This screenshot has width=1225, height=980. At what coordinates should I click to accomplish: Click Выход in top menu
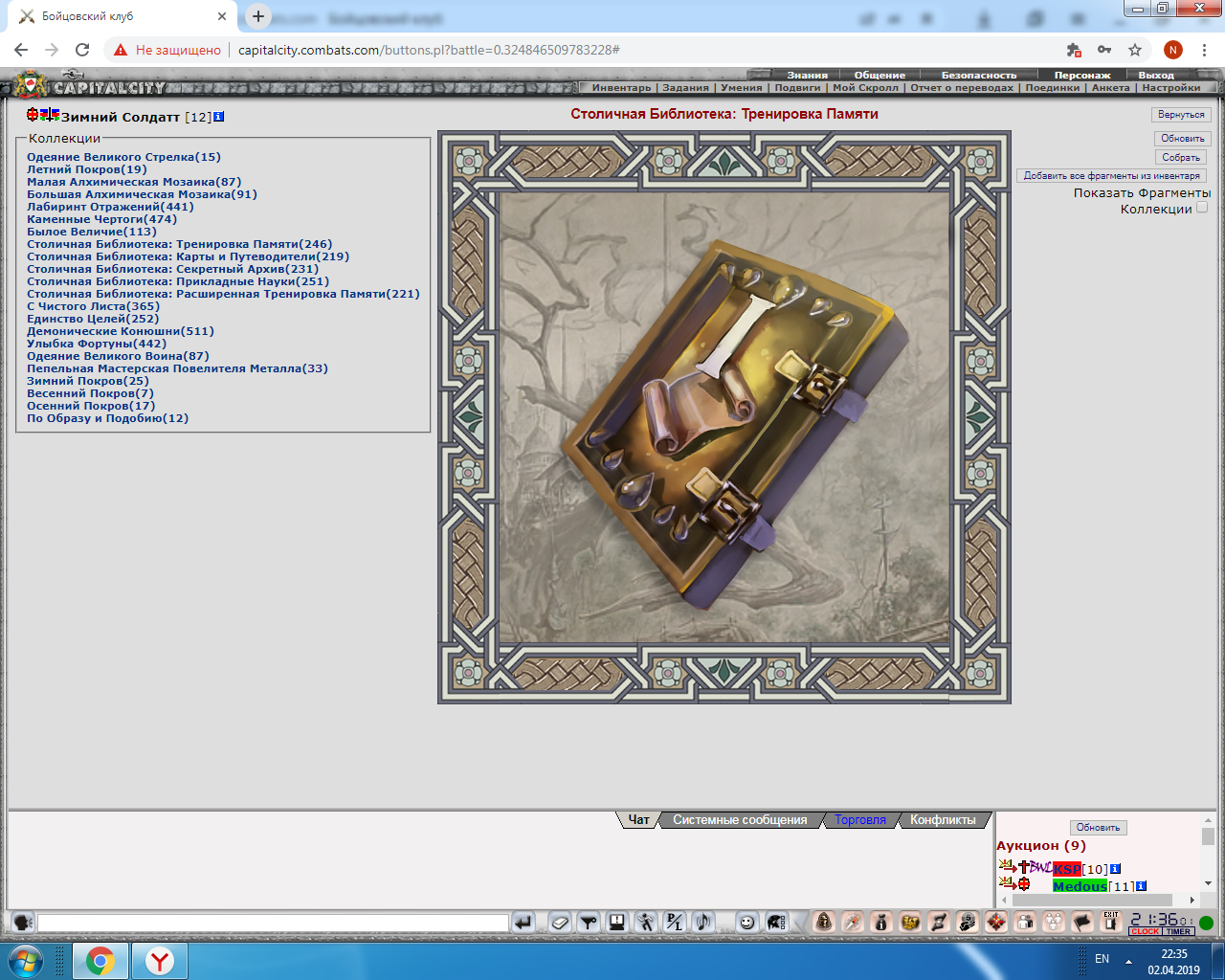1156,75
